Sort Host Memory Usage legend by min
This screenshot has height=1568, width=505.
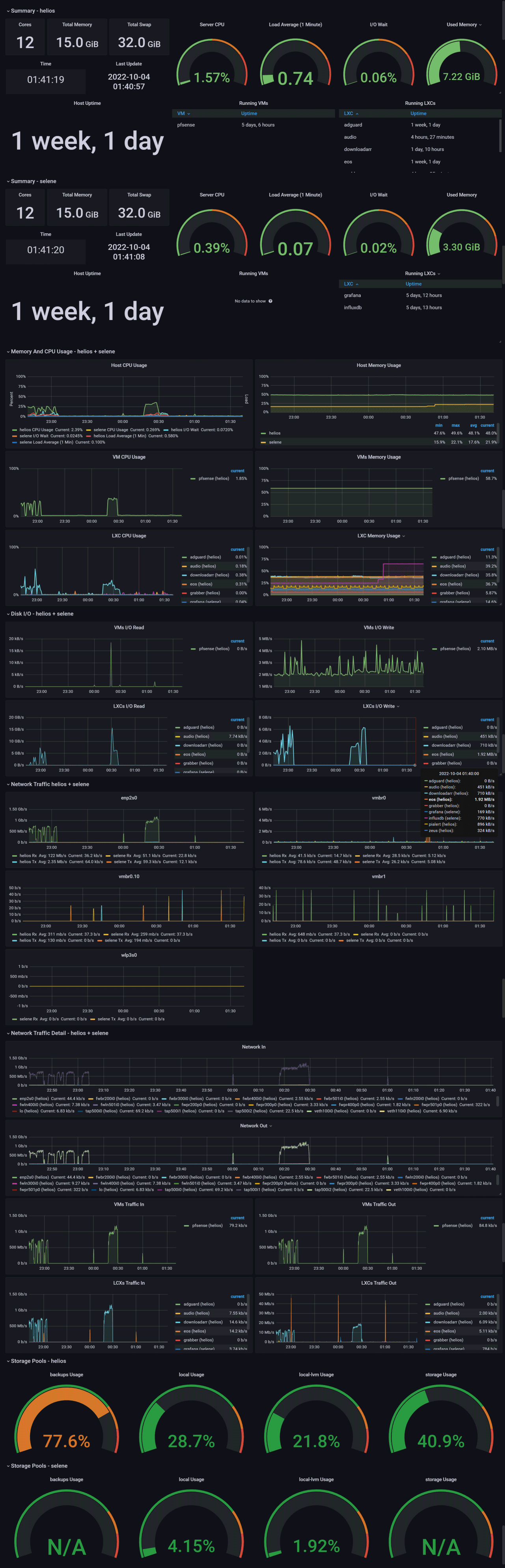439,426
